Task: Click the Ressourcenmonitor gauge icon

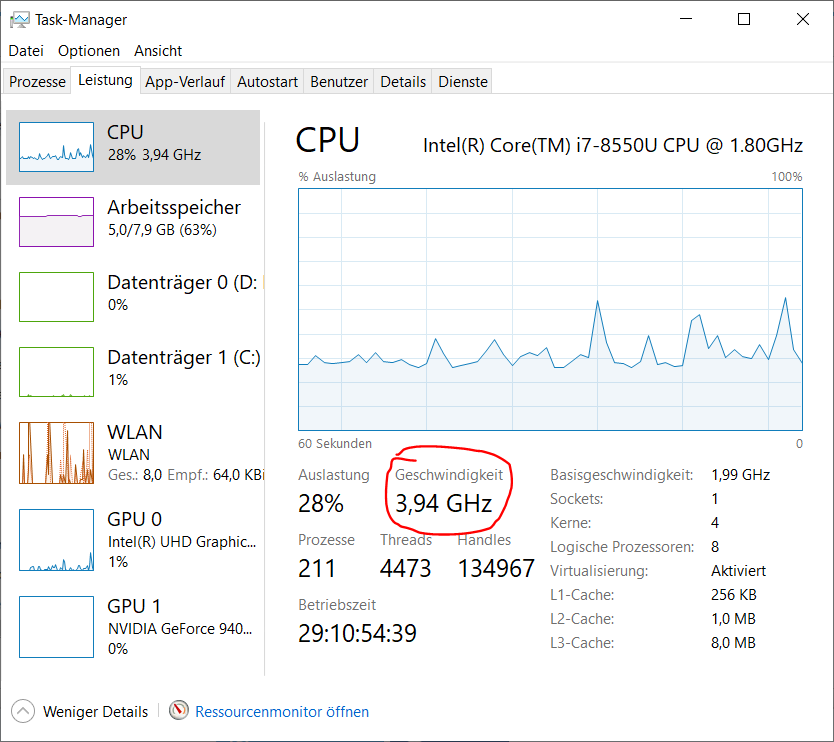Action: tap(179, 710)
